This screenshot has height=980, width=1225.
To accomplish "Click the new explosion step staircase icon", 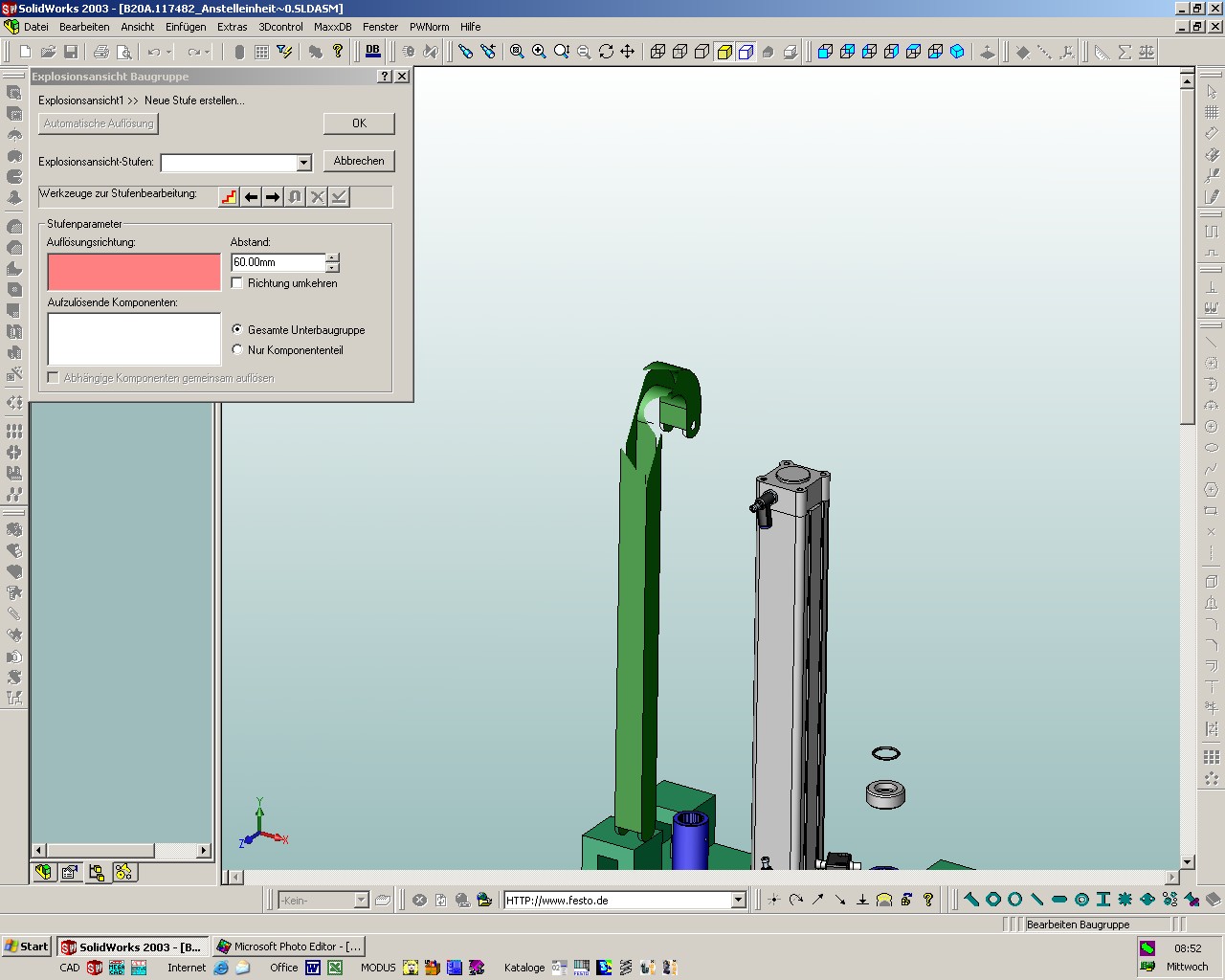I will pos(229,197).
